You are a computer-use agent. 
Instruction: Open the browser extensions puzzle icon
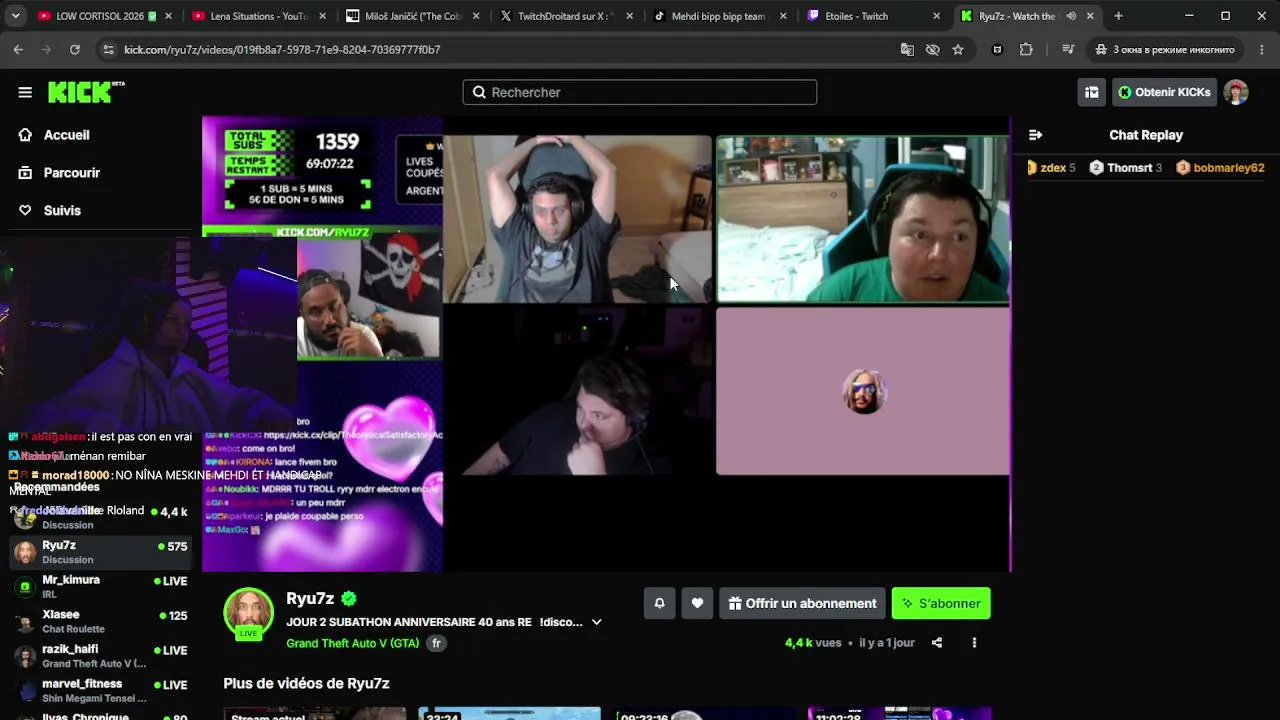point(1026,49)
